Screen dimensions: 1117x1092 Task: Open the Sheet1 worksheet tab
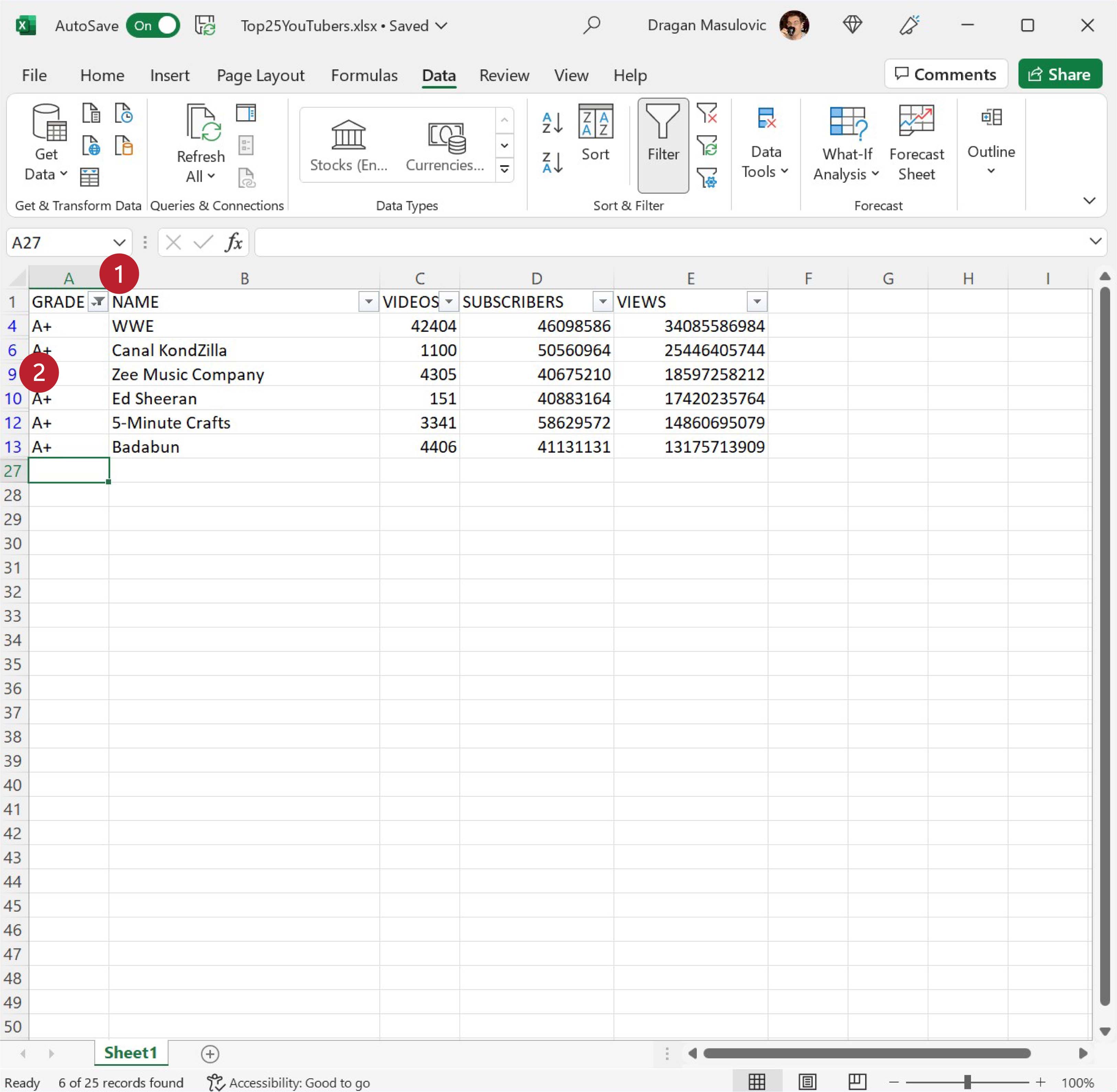[130, 1053]
